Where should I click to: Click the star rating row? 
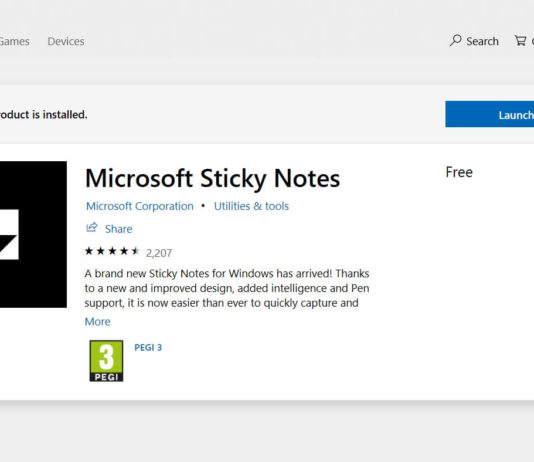tap(112, 251)
